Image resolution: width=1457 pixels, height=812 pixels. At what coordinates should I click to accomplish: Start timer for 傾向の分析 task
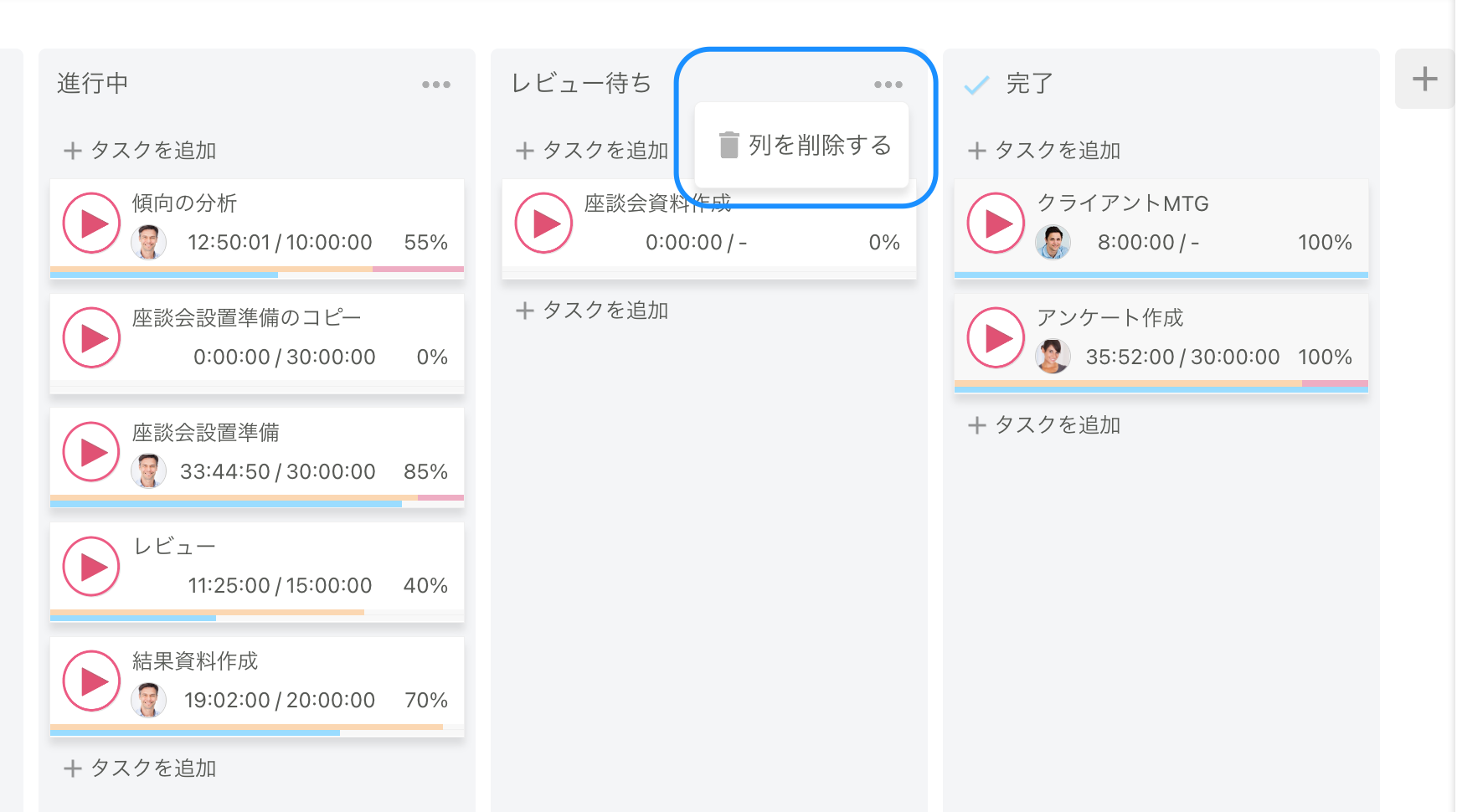[90, 223]
